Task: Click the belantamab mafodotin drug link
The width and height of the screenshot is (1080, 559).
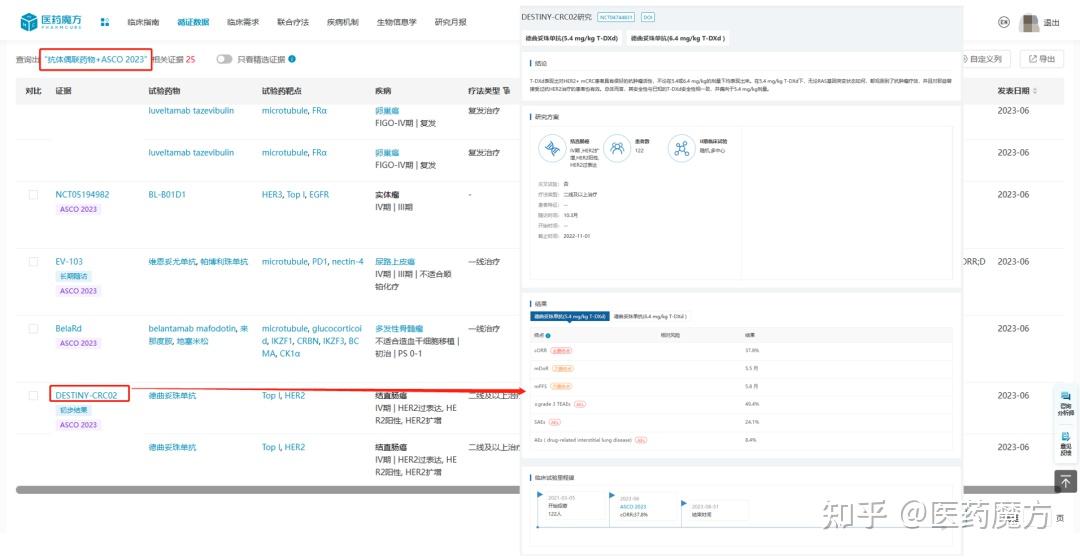Action: [193, 328]
